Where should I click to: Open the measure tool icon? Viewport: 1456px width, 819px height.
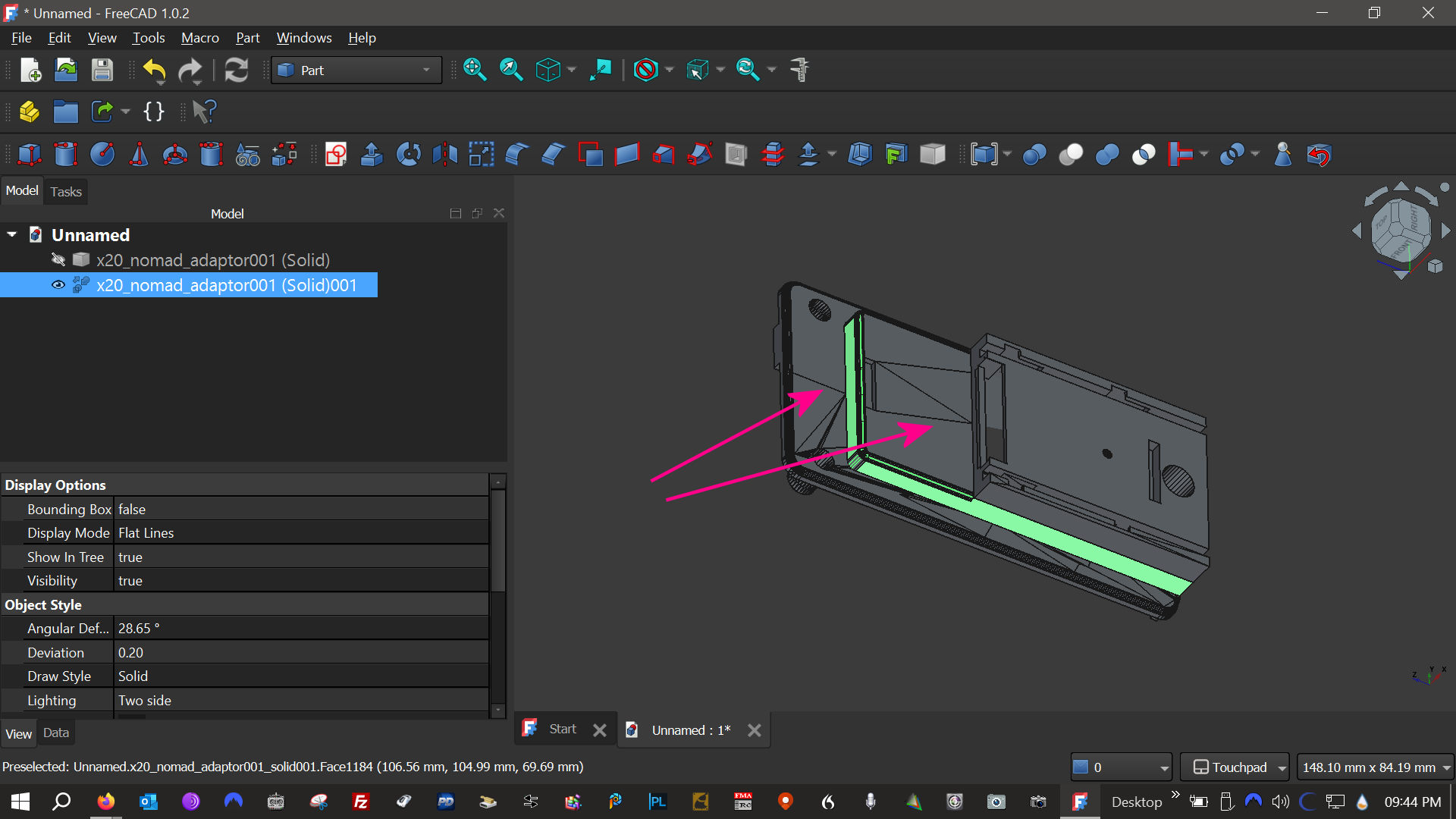[799, 70]
